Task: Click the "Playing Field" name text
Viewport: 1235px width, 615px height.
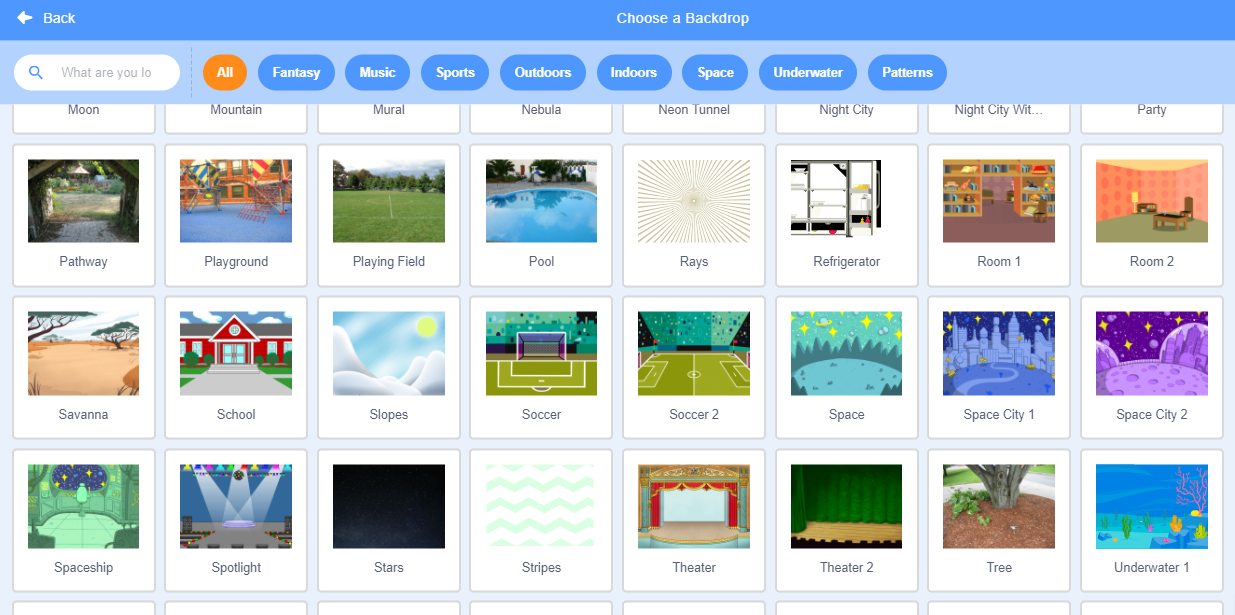Action: click(x=389, y=262)
